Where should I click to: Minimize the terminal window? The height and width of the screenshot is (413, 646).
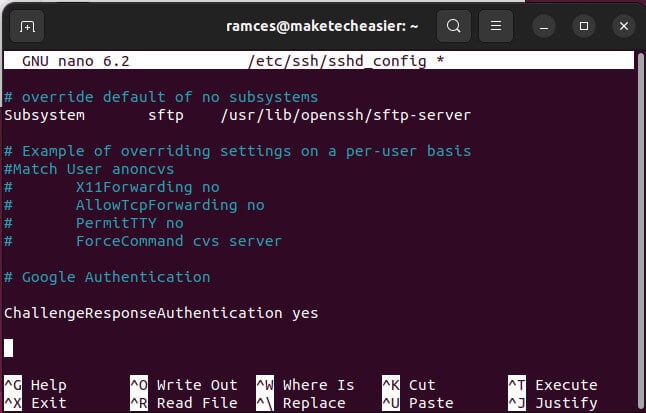point(544,26)
